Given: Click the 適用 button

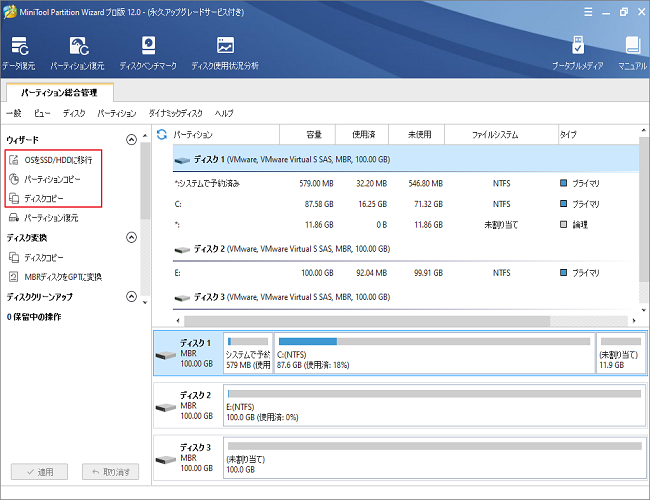Looking at the screenshot, I should (x=39, y=472).
